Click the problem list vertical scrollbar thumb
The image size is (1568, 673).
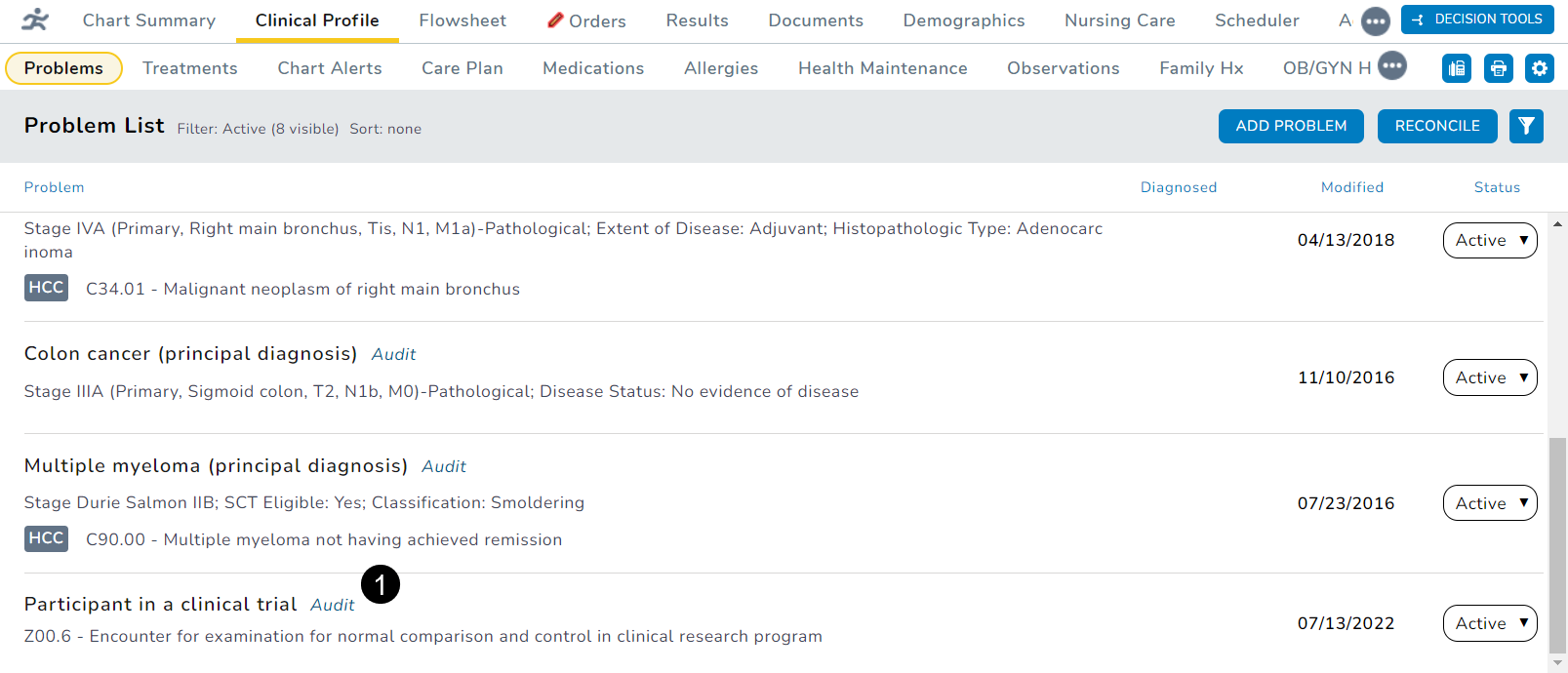(1557, 544)
